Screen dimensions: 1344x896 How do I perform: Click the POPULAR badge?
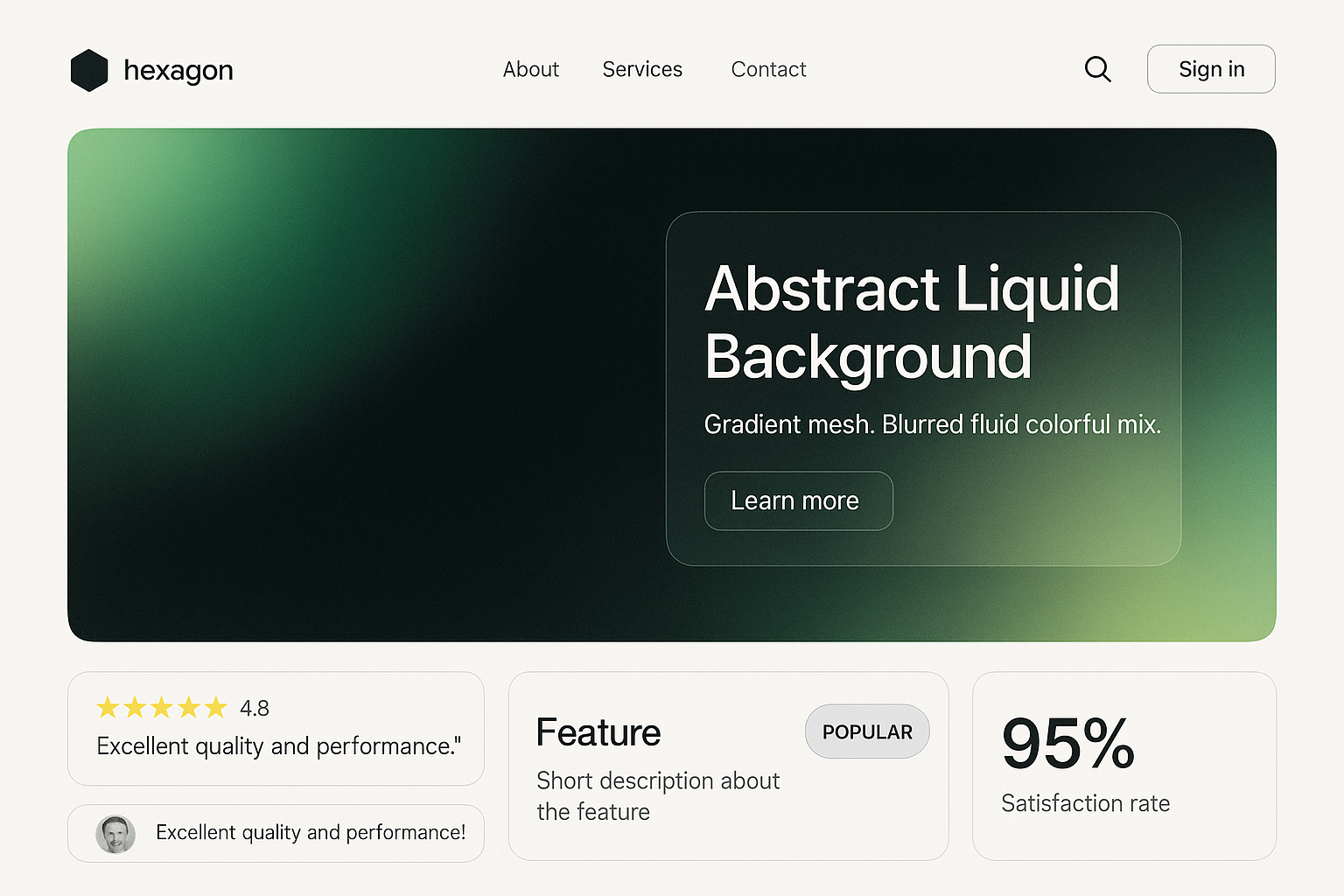(867, 731)
